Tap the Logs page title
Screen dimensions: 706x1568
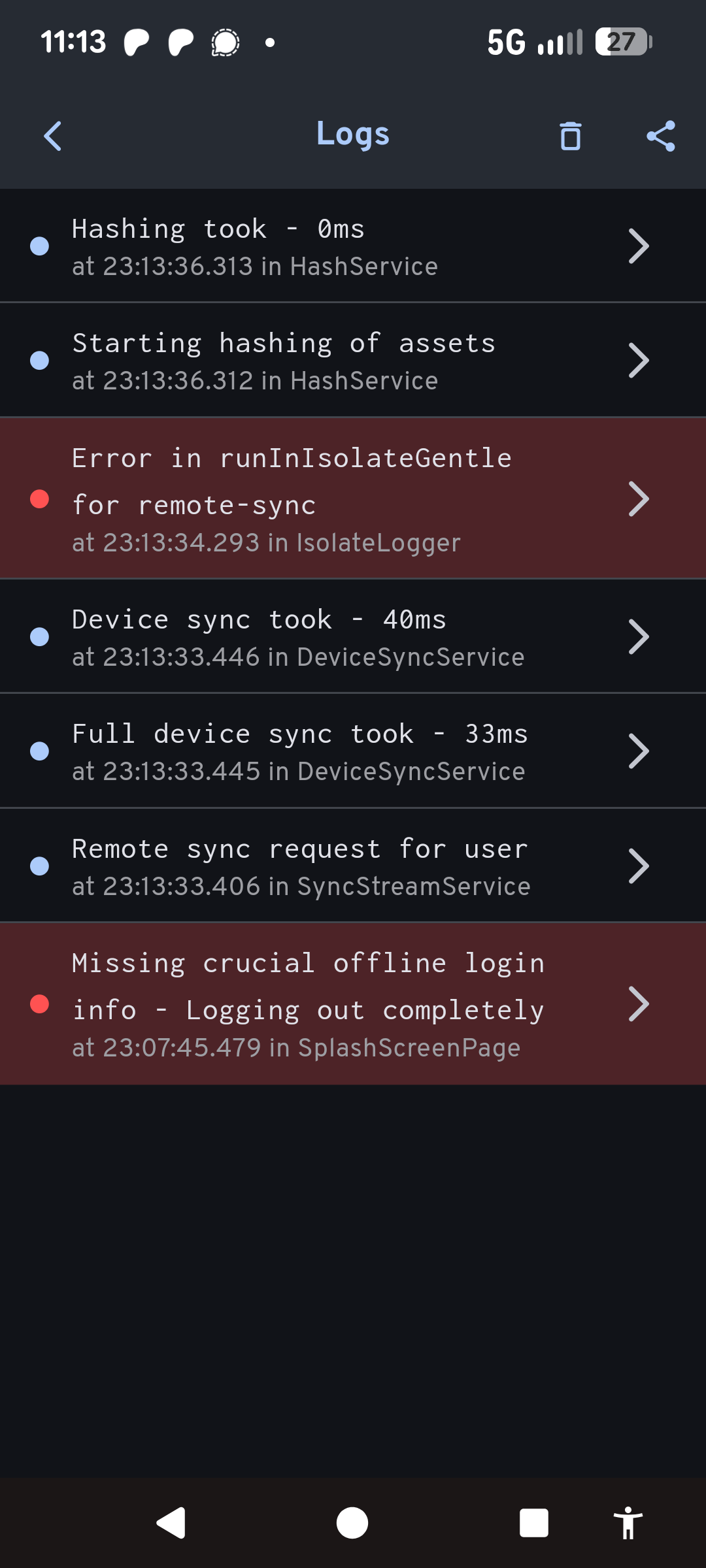pos(352,135)
